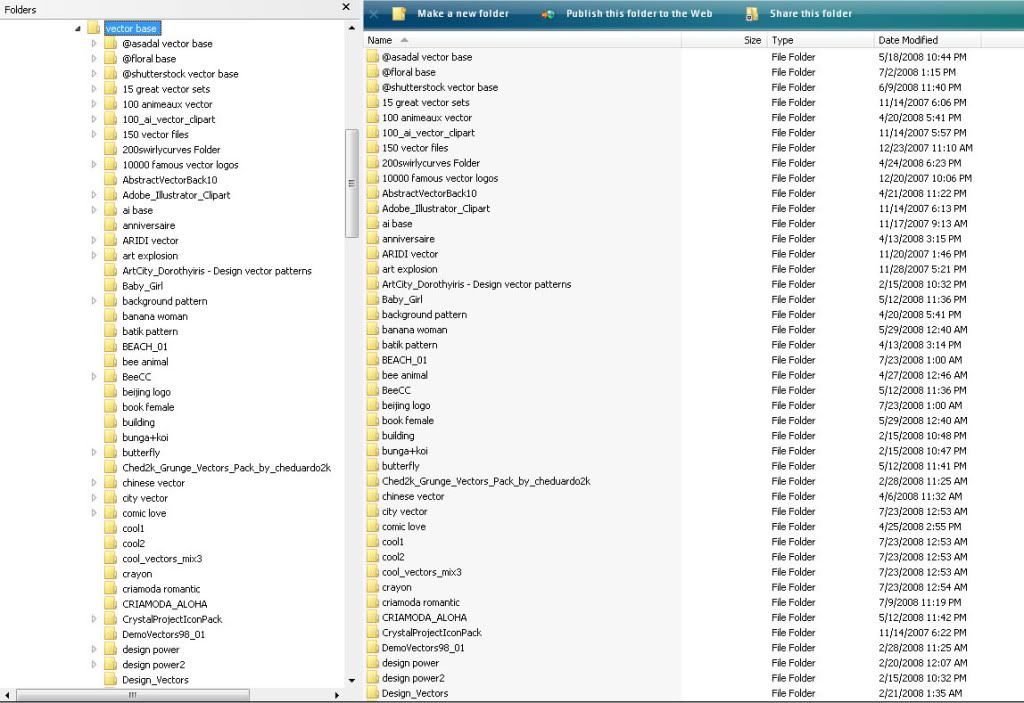
Task: Select ARIDI vector in file list
Action: (410, 254)
